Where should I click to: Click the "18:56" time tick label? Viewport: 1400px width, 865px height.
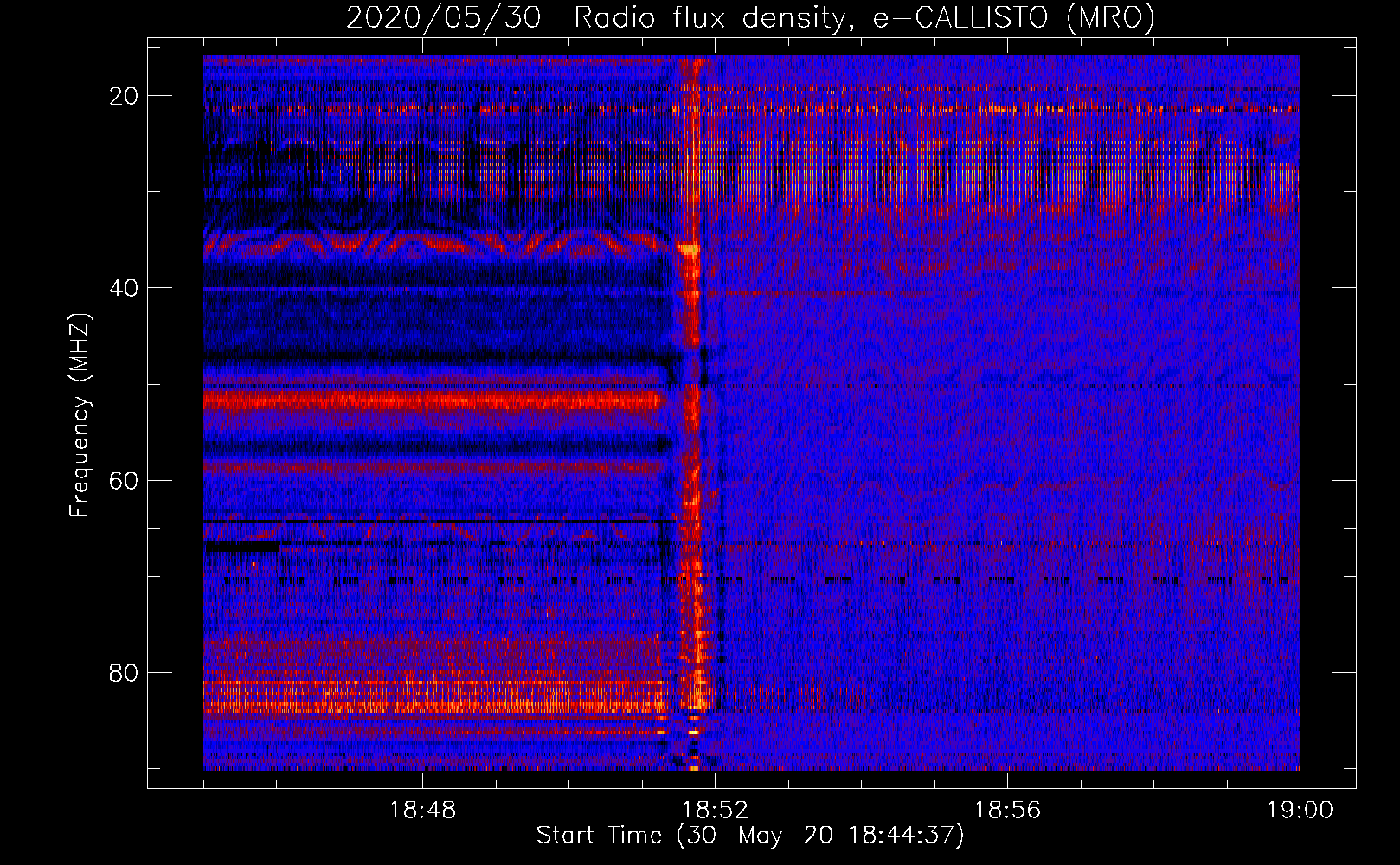[x=1007, y=811]
